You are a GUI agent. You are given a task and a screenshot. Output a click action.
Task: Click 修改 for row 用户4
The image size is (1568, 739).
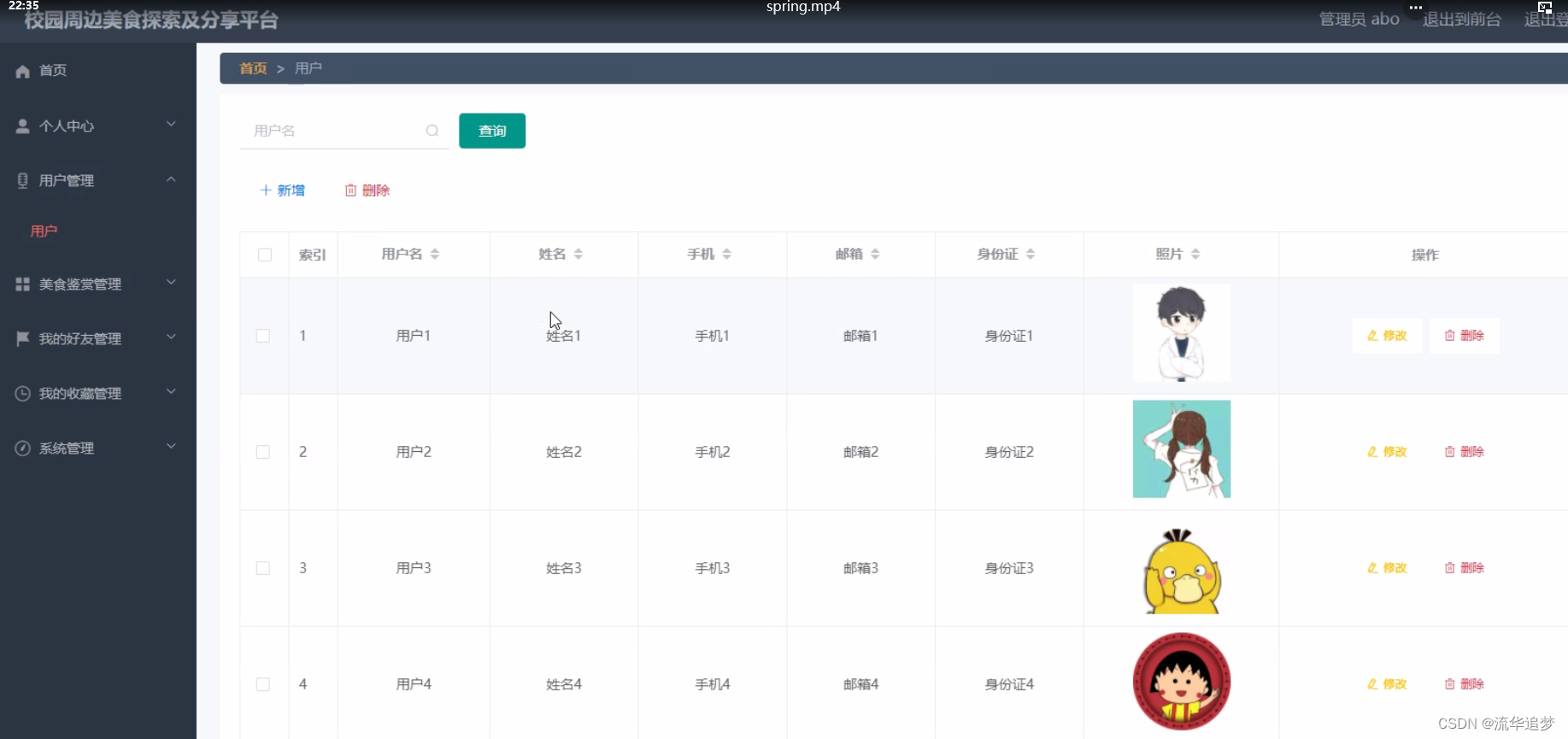click(x=1387, y=684)
